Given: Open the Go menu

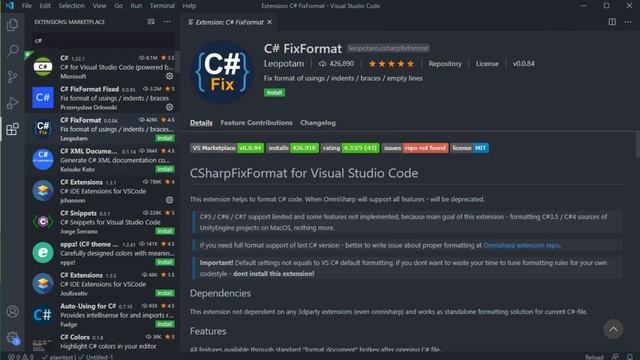Looking at the screenshot, I should tap(118, 6).
